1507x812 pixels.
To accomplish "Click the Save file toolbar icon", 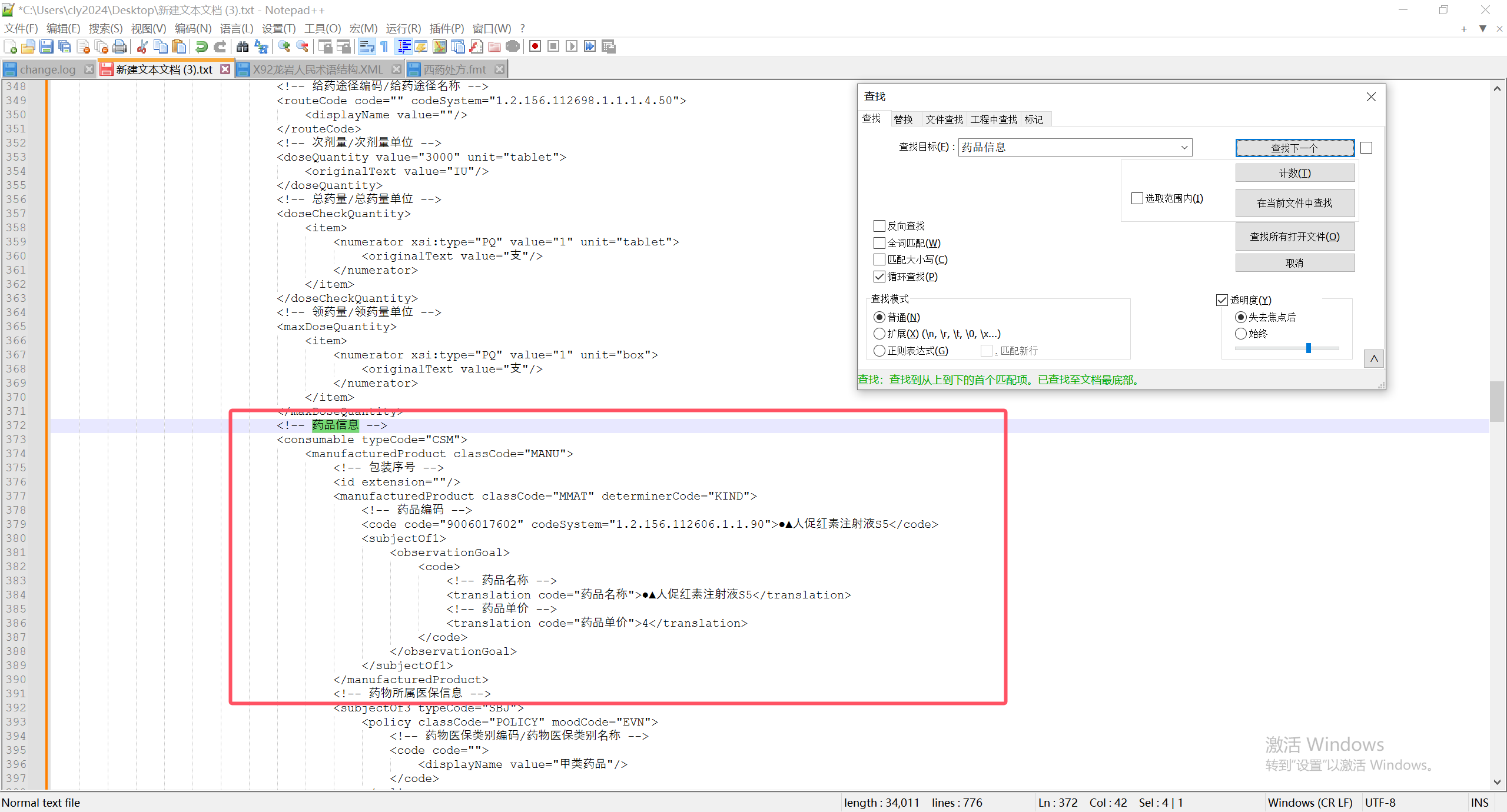I will (x=47, y=46).
